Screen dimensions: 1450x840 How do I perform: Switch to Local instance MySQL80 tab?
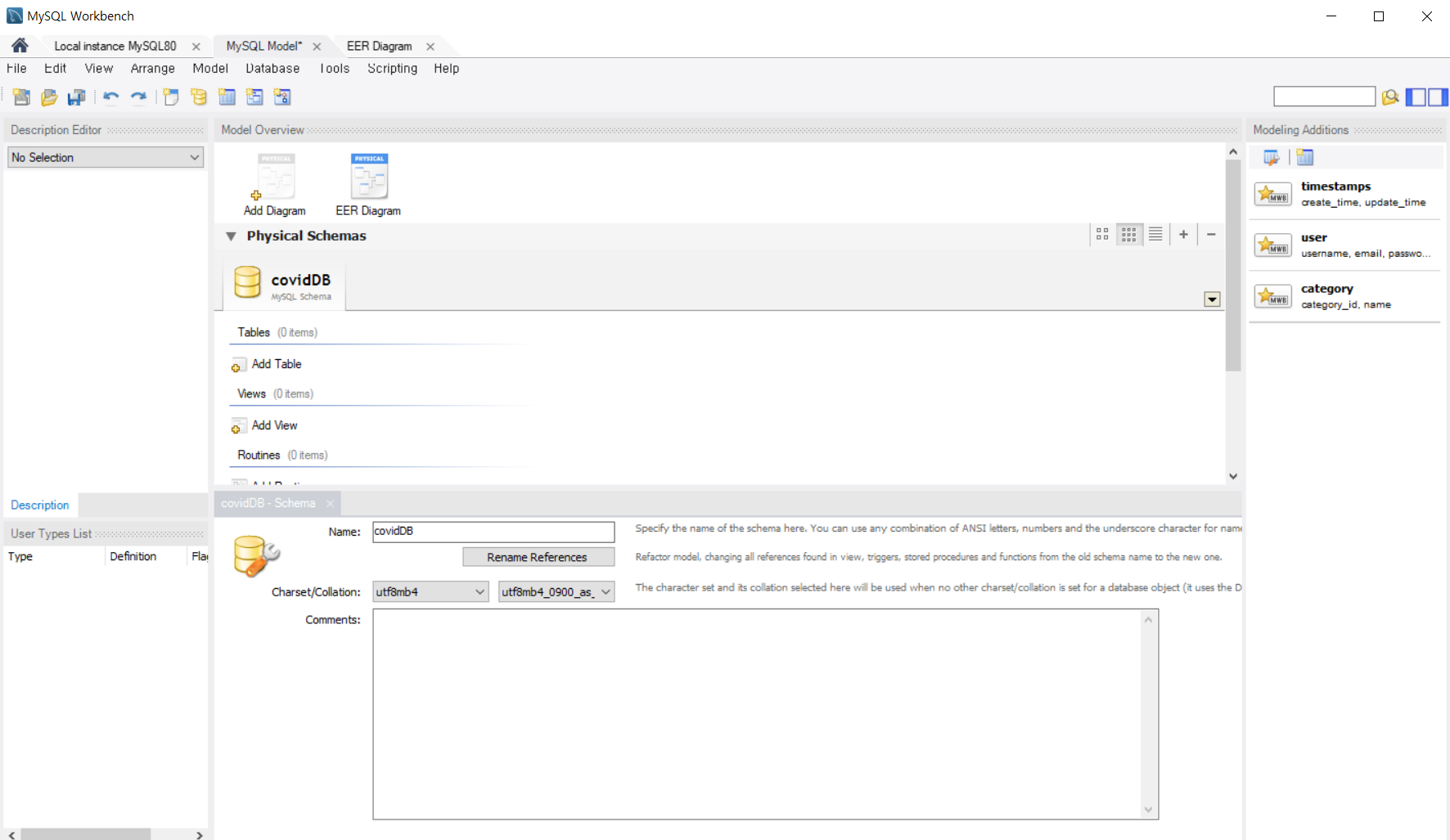click(x=115, y=47)
